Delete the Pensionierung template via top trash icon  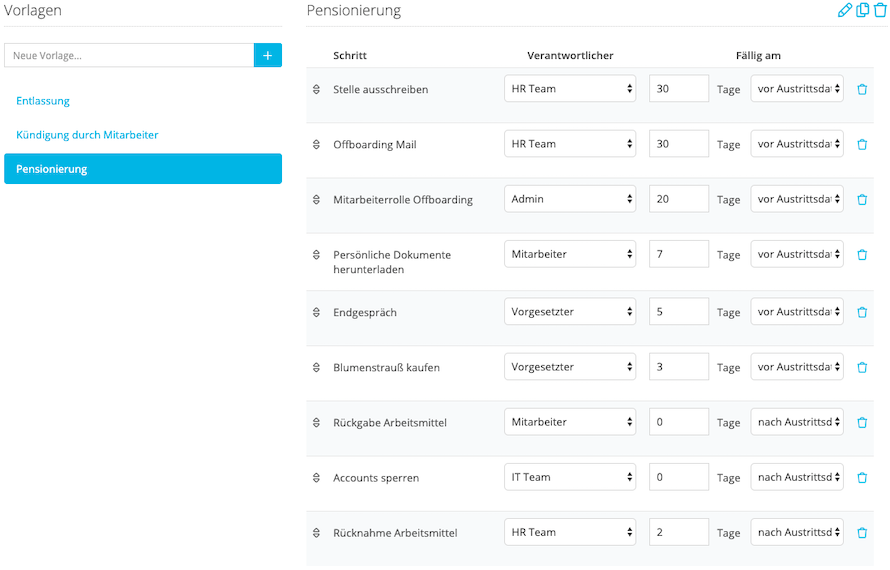(880, 10)
